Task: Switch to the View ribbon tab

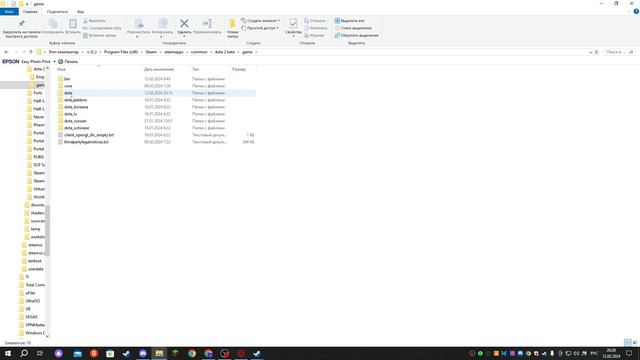Action: click(x=80, y=12)
